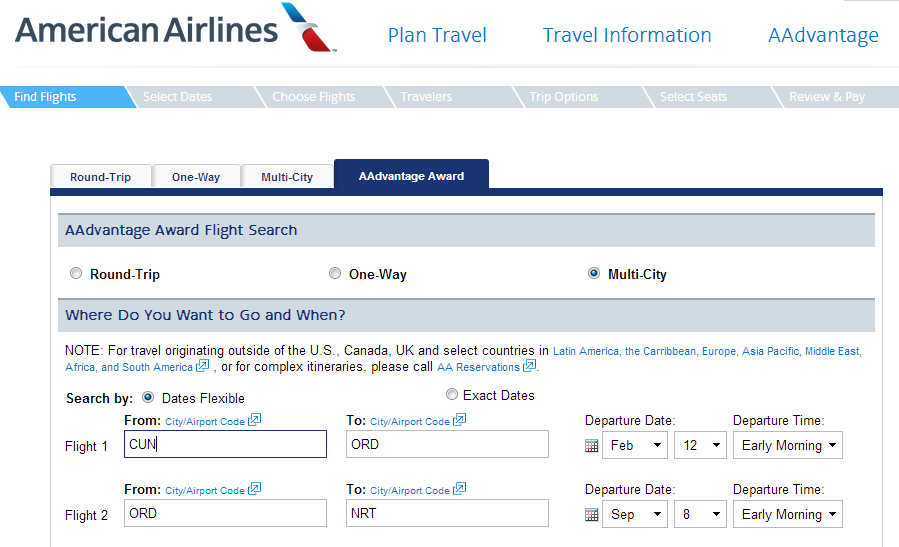This screenshot has height=547, width=899.
Task: Click external link icon beside Flight 2 From code
Action: (x=255, y=489)
